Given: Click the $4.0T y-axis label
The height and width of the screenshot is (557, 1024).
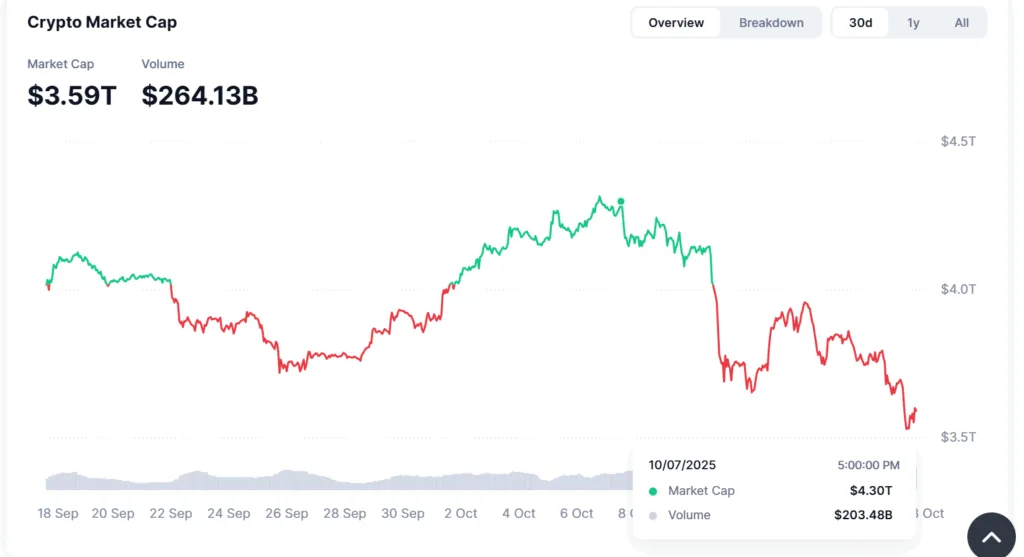Looking at the screenshot, I should (957, 289).
